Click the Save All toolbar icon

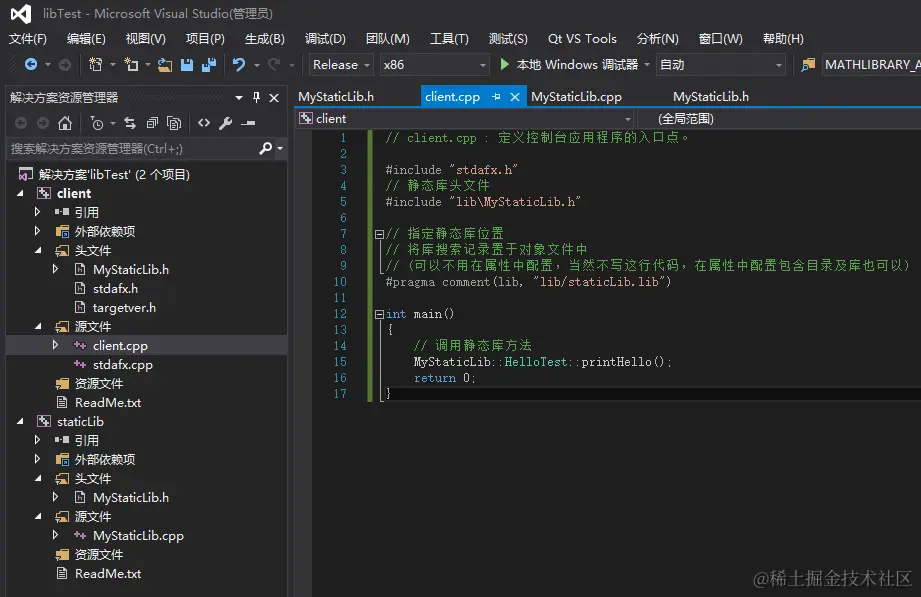pos(209,64)
